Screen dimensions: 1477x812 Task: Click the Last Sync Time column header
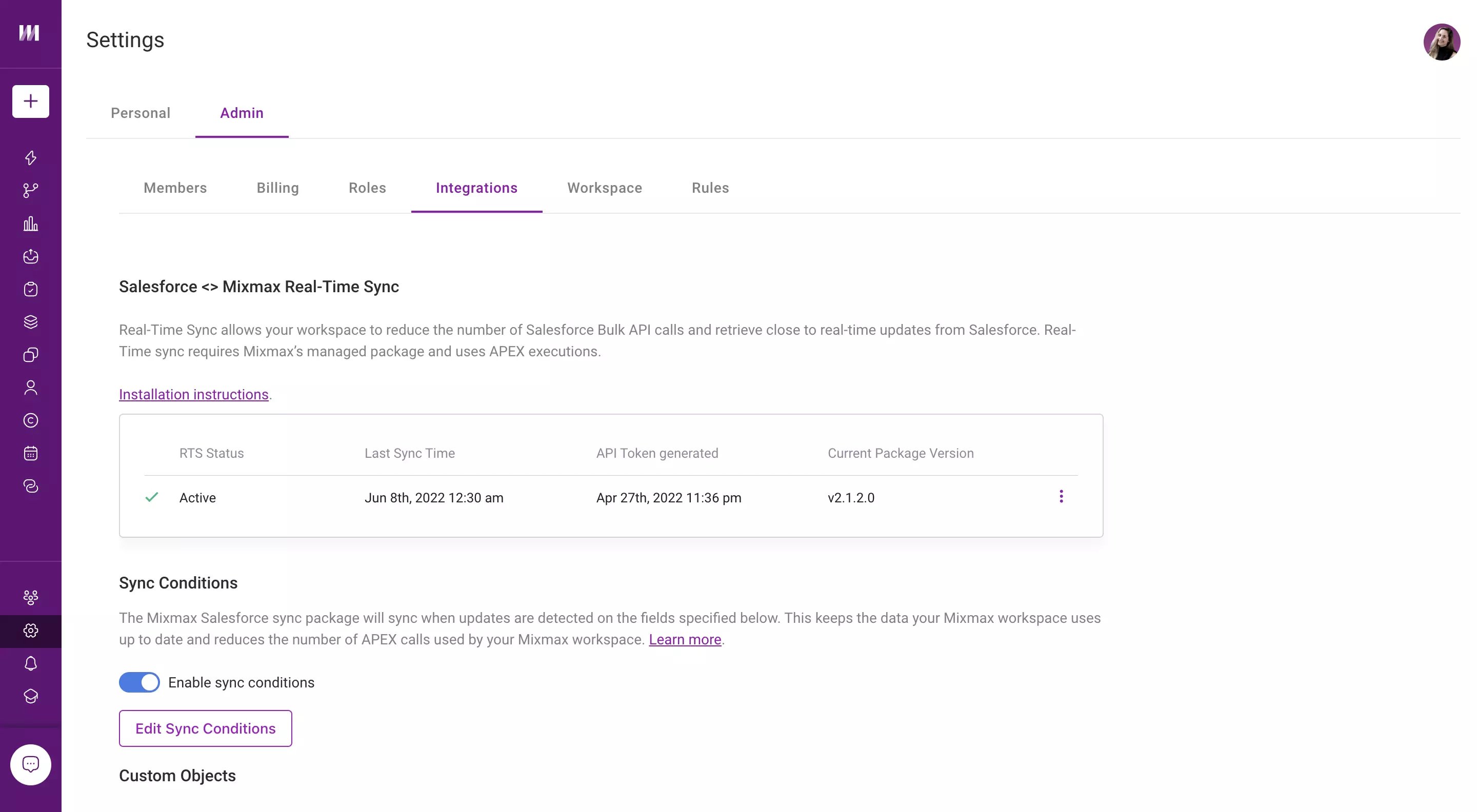tap(409, 453)
